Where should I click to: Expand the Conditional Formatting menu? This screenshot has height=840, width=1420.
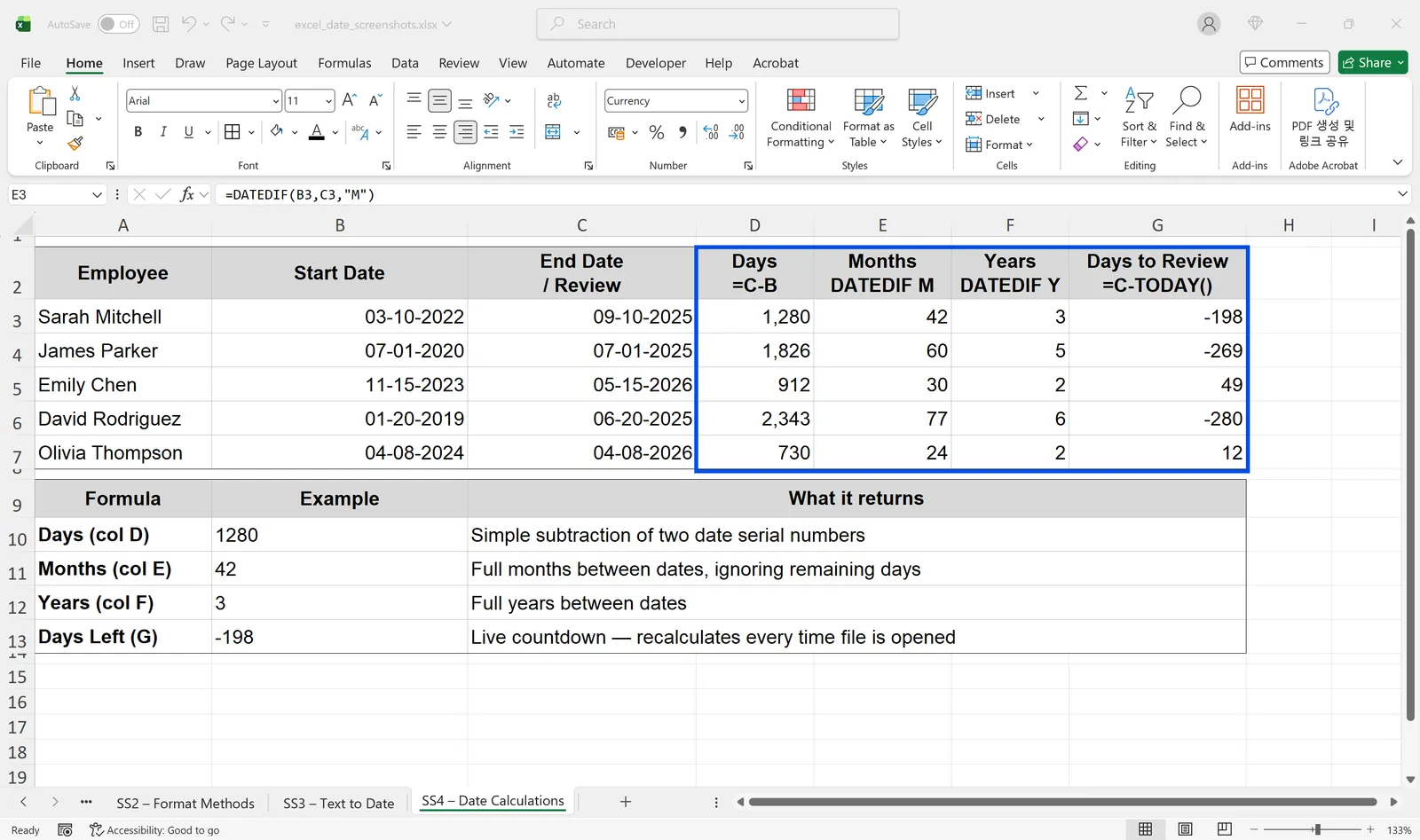click(801, 118)
